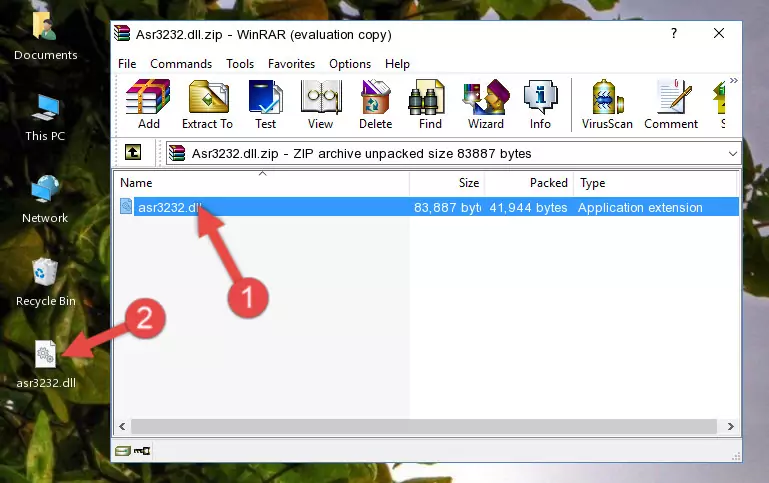The width and height of the screenshot is (769, 483).
Task: Start the VirusScan tool
Action: 607,104
